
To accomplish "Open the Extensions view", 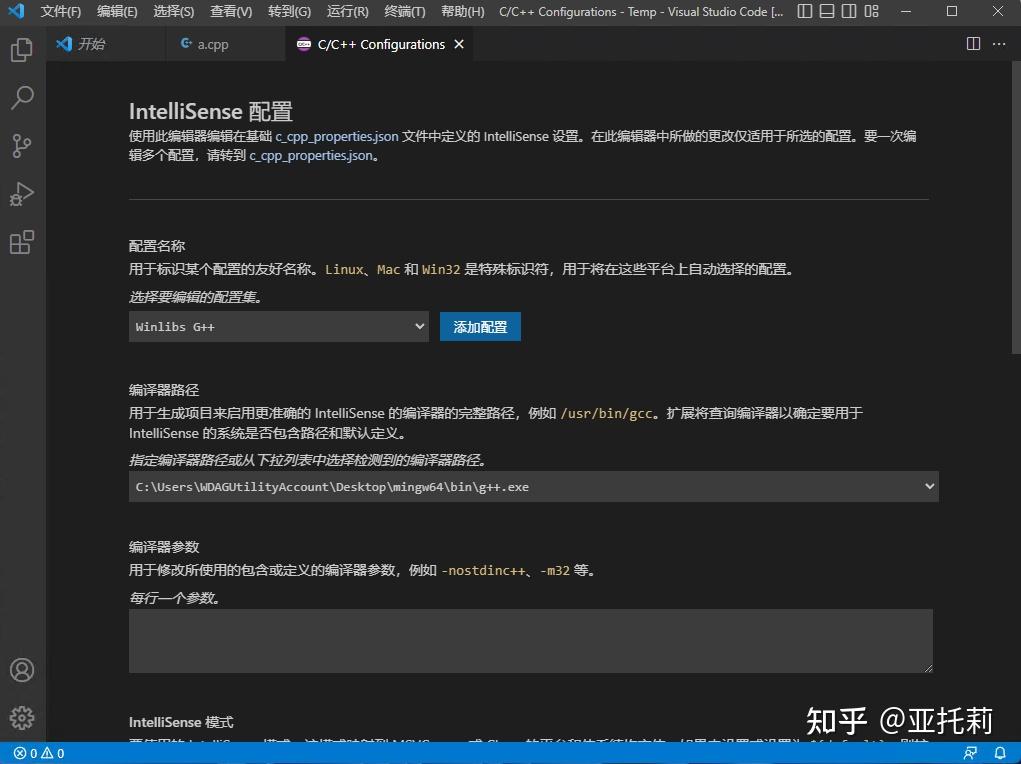I will (x=22, y=242).
